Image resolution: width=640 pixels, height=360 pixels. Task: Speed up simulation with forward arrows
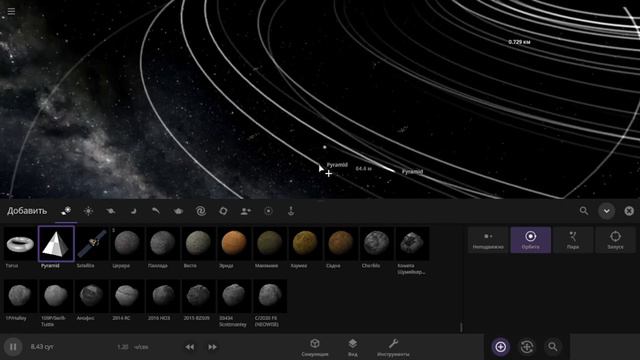click(x=212, y=347)
